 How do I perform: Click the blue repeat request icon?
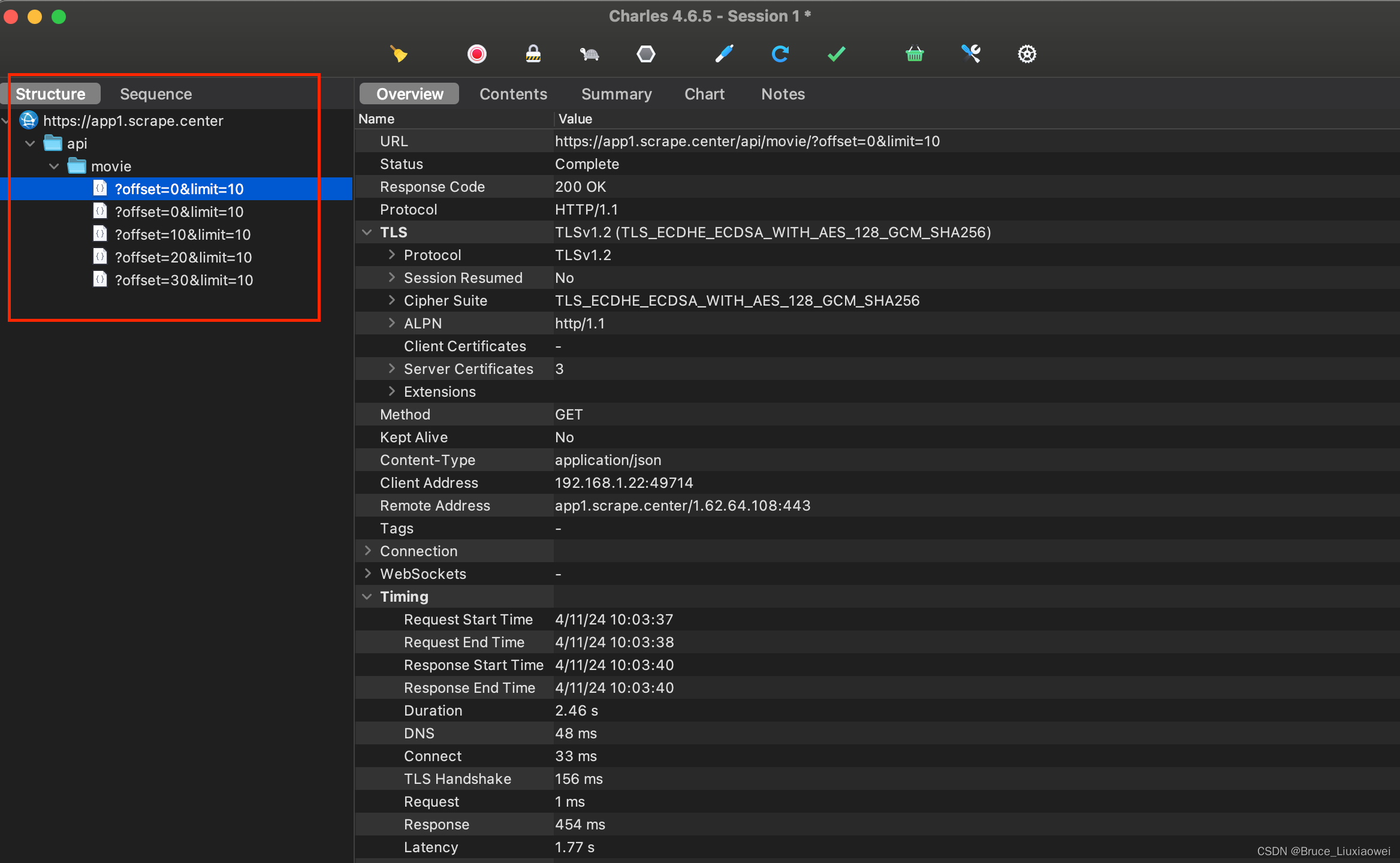point(780,54)
